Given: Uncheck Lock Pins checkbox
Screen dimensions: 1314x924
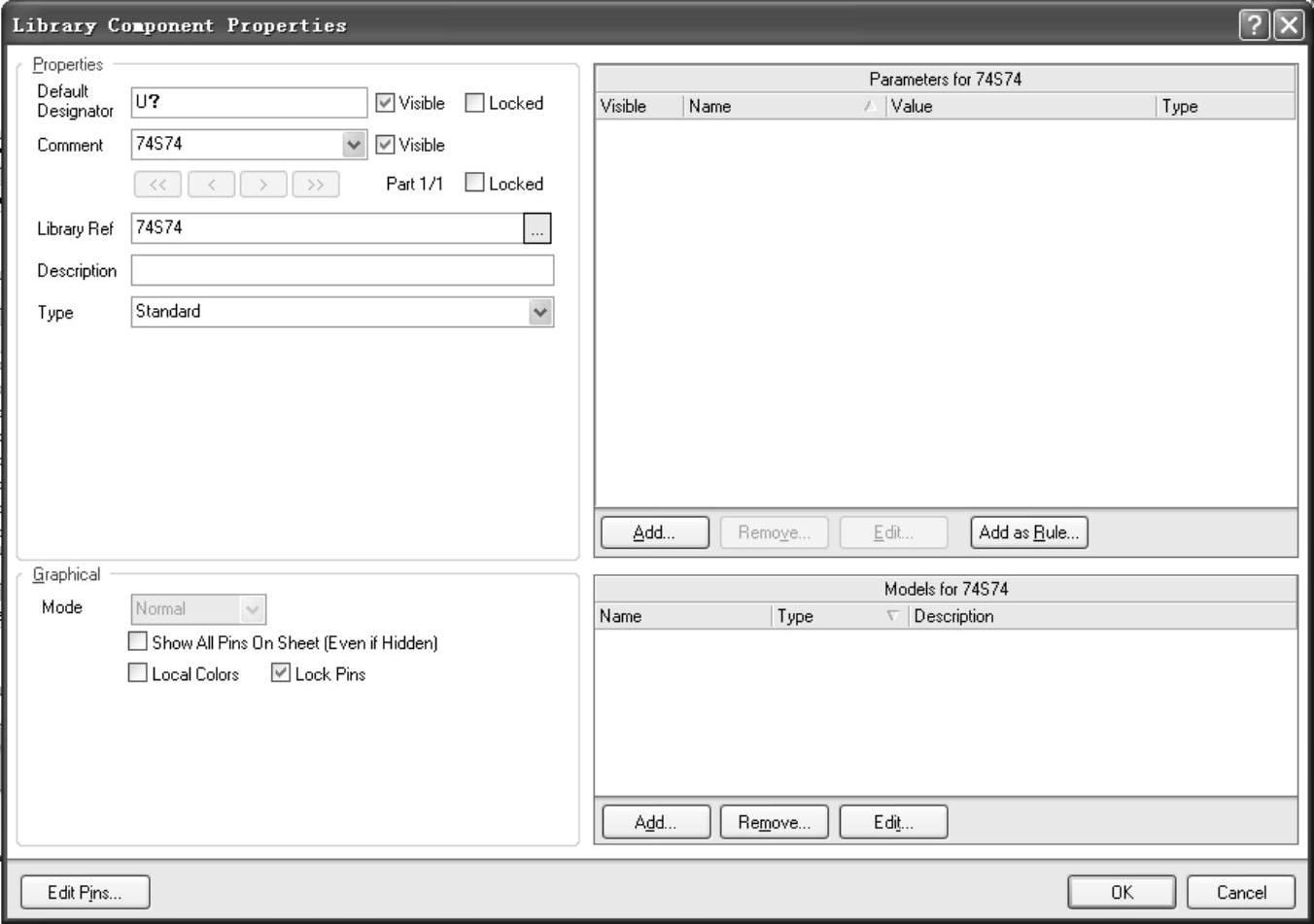Looking at the screenshot, I should 281,673.
